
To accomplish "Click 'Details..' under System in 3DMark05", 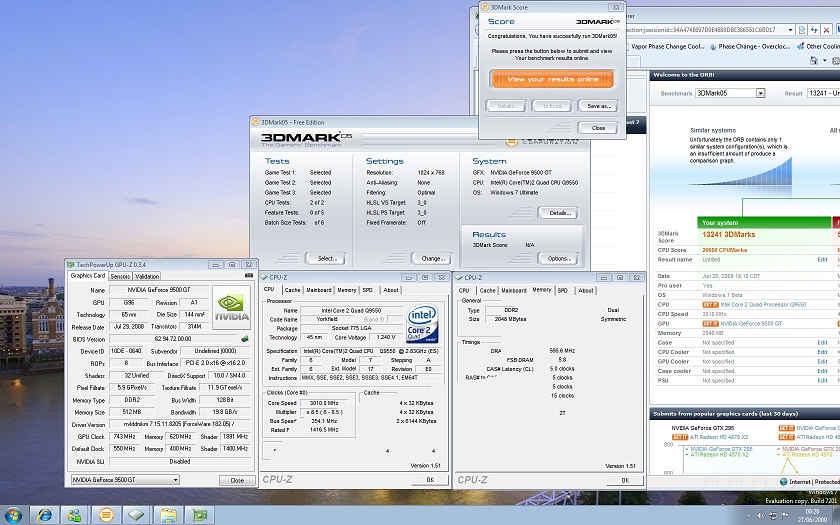I will pos(558,213).
